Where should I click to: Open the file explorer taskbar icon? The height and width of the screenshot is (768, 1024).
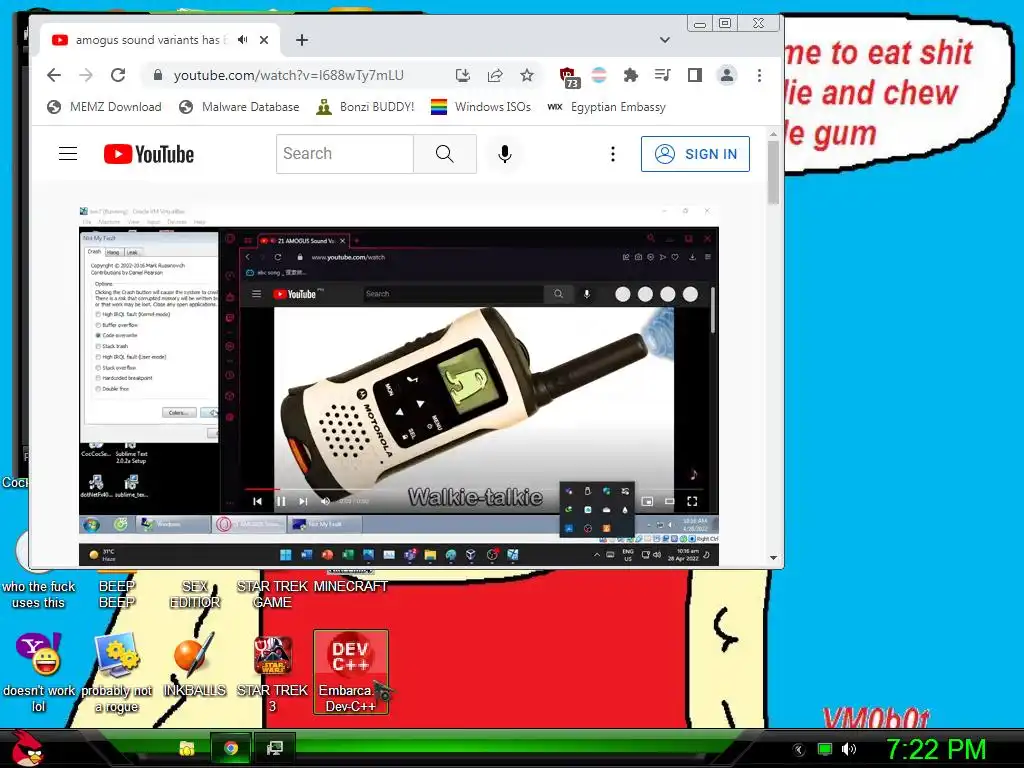187,748
